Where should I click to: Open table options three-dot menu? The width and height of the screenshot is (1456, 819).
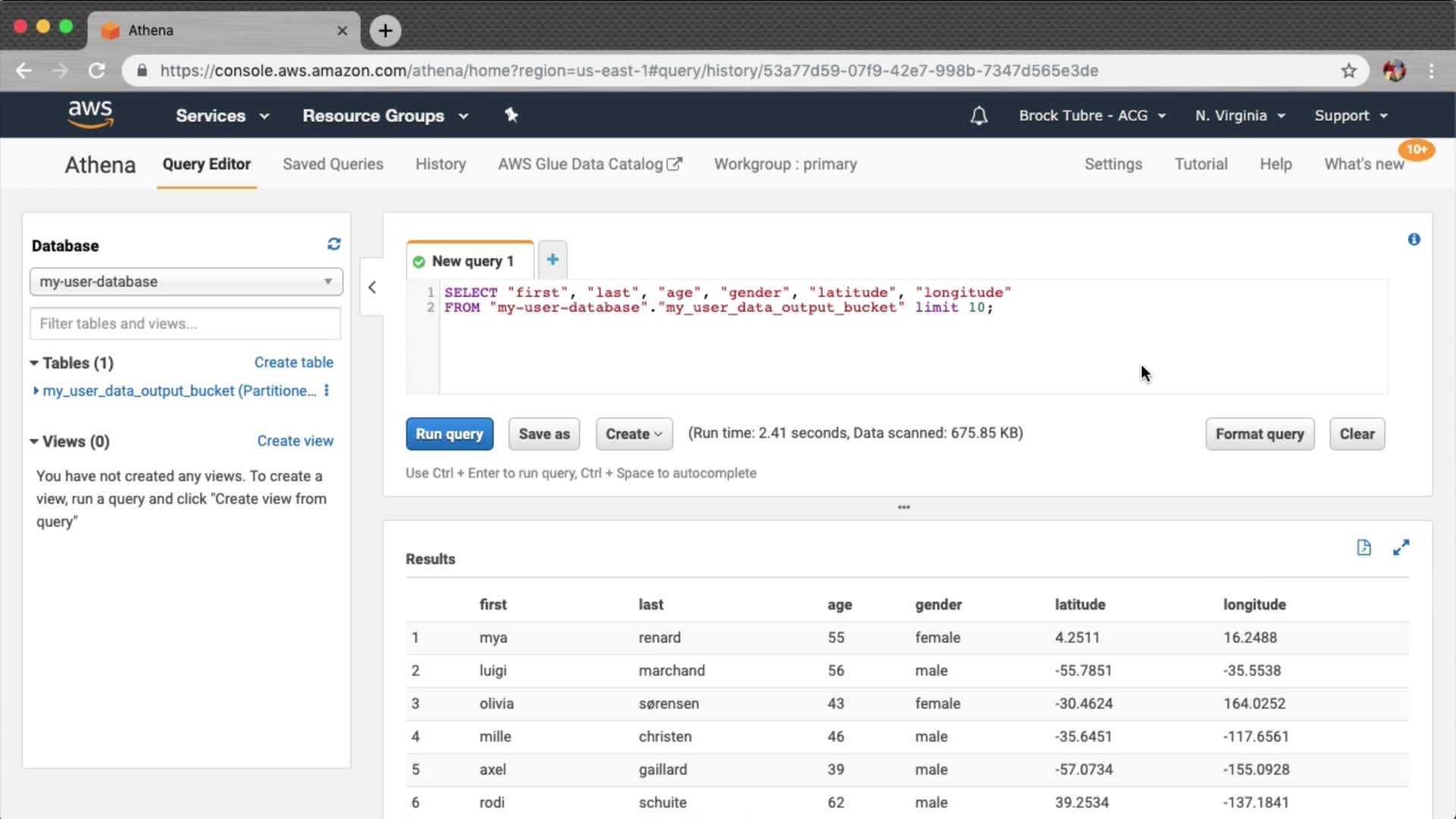(x=327, y=391)
